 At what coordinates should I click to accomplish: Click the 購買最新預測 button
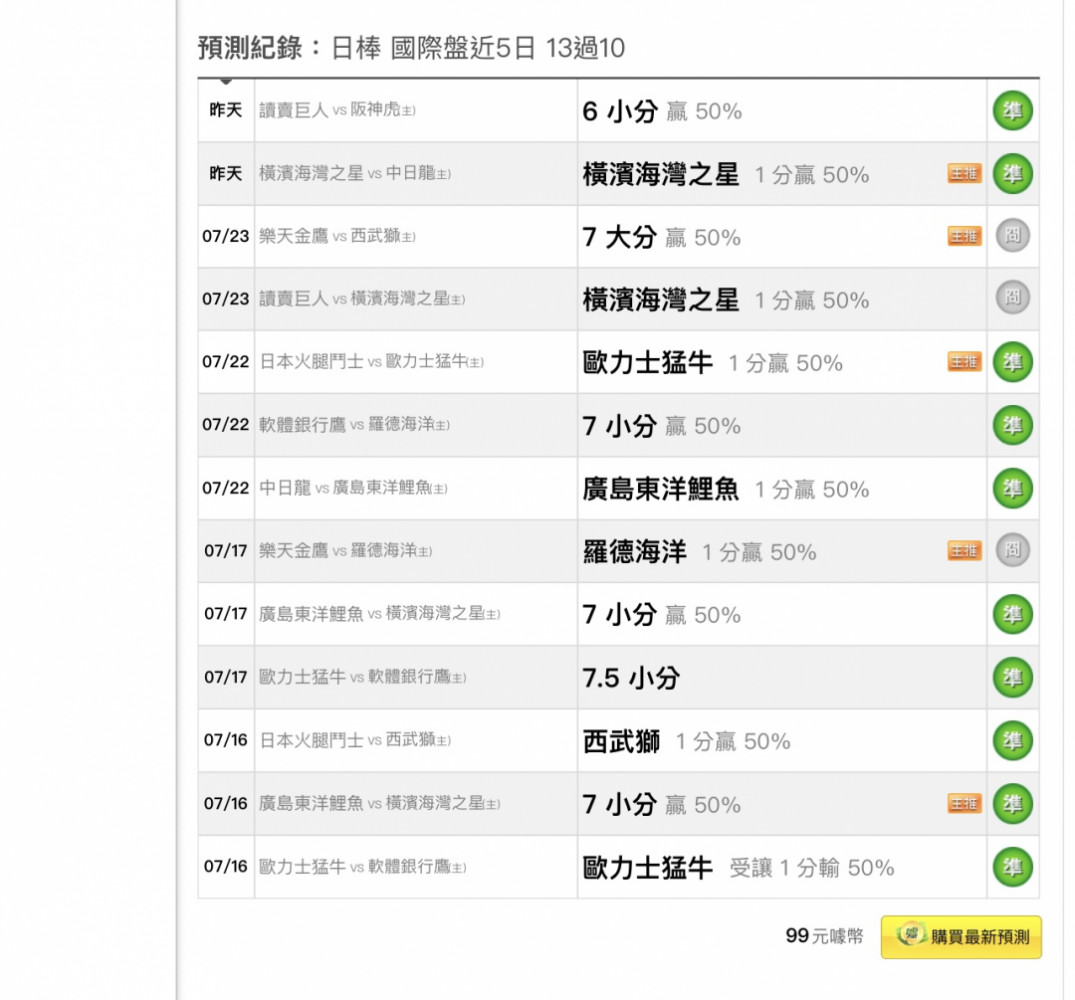(x=961, y=937)
